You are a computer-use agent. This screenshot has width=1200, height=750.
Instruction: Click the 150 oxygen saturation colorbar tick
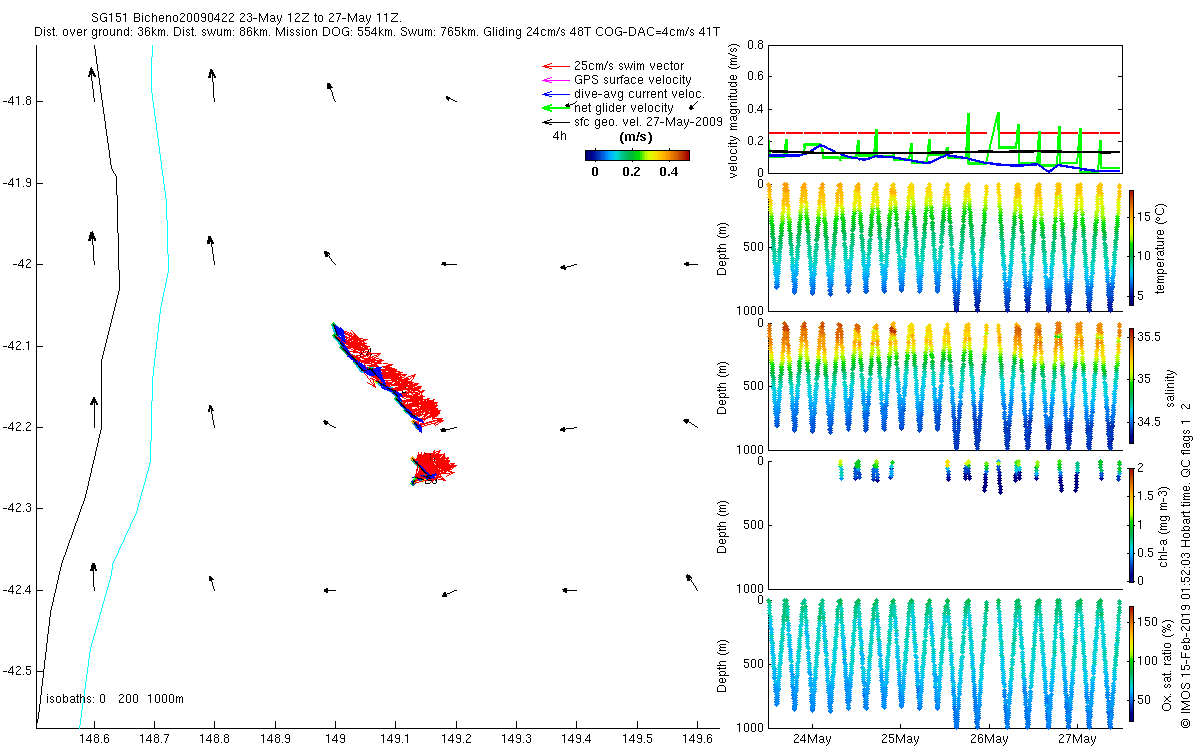pos(1148,622)
